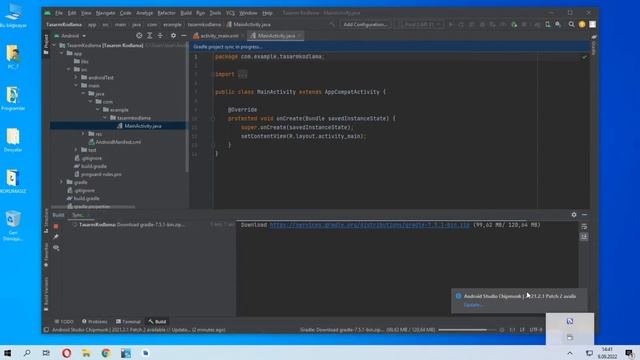This screenshot has height=360, width=640.
Task: Collapse the example package
Action: (98, 110)
